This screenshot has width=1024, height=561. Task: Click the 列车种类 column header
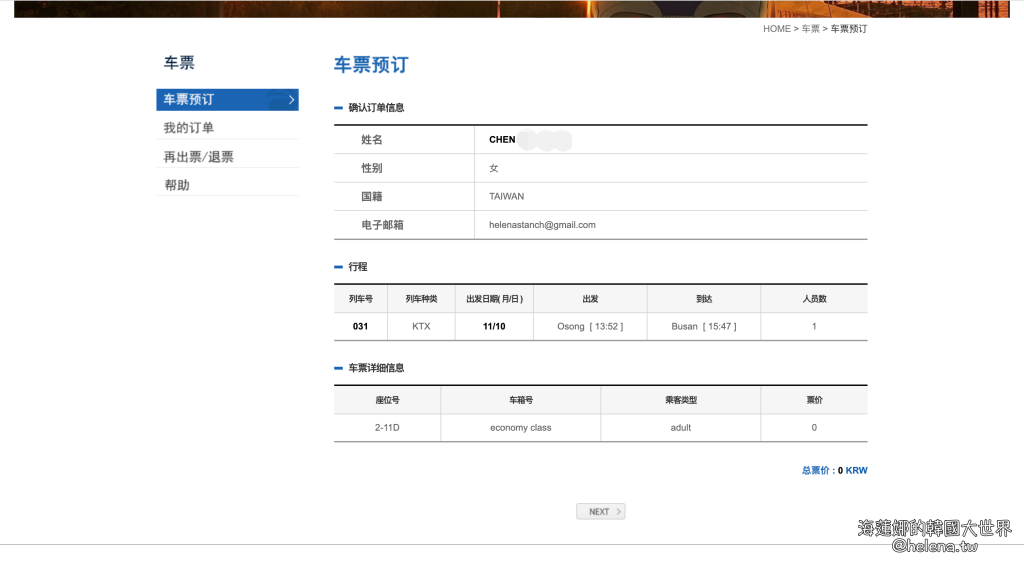point(421,299)
